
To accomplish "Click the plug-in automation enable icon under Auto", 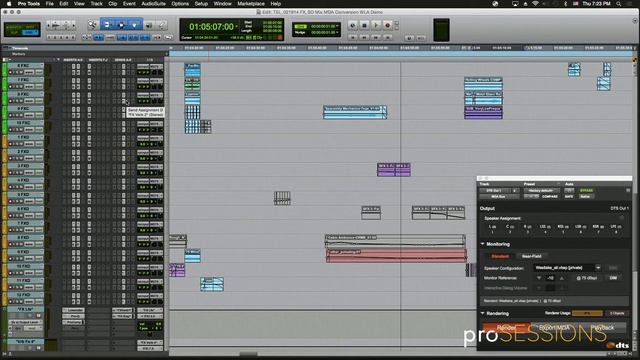I will [569, 191].
